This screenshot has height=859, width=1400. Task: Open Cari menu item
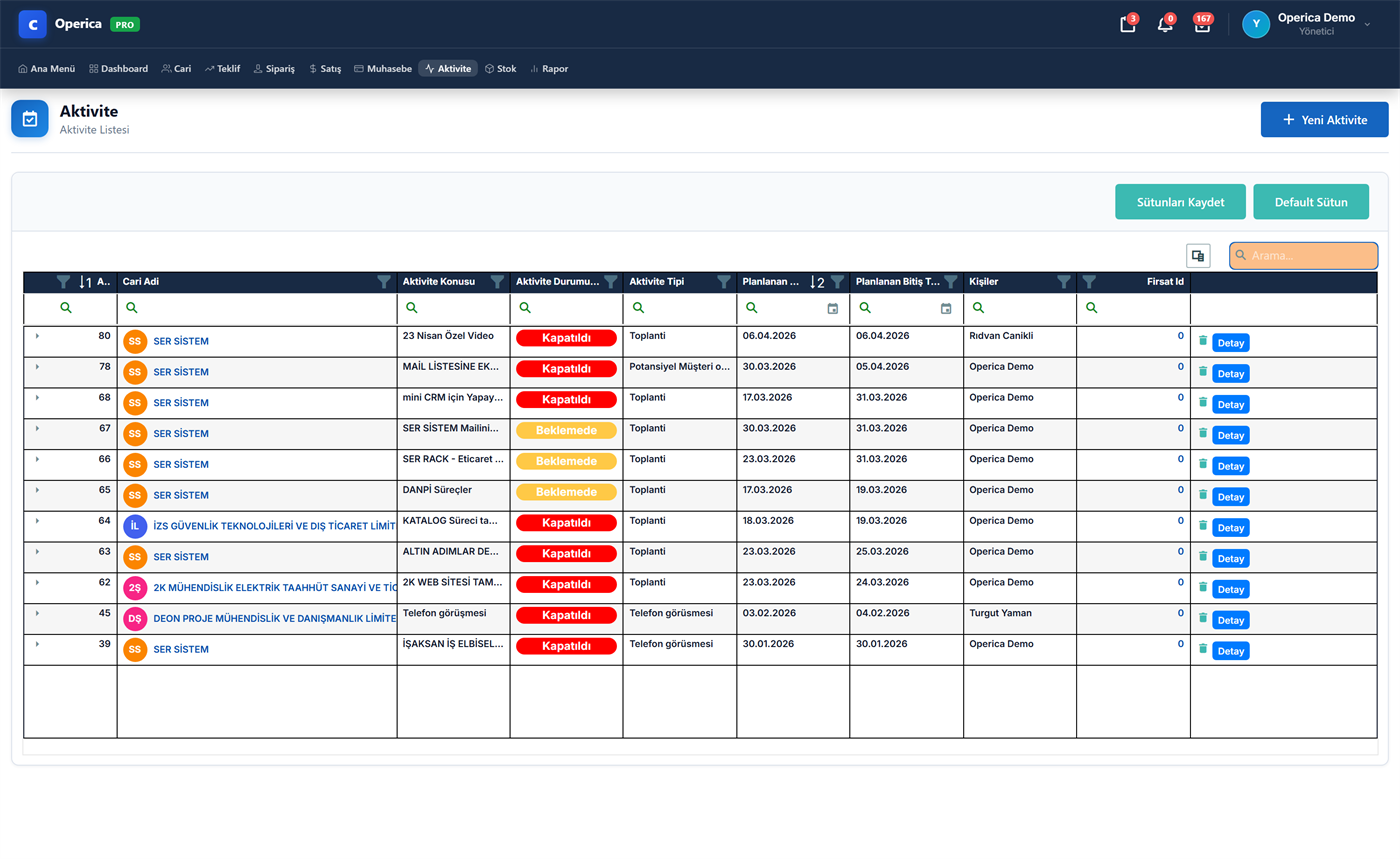pos(176,69)
